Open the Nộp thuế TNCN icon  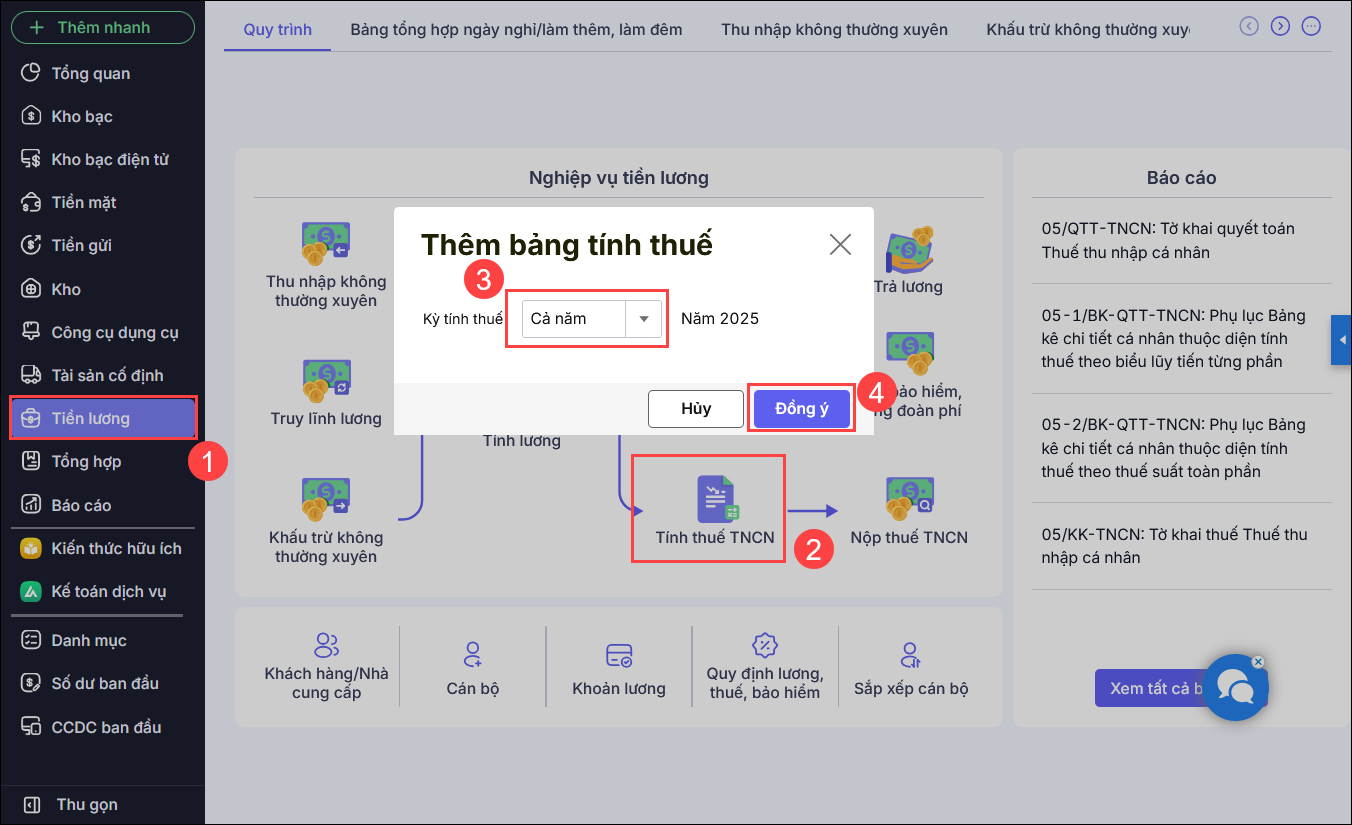pos(910,499)
